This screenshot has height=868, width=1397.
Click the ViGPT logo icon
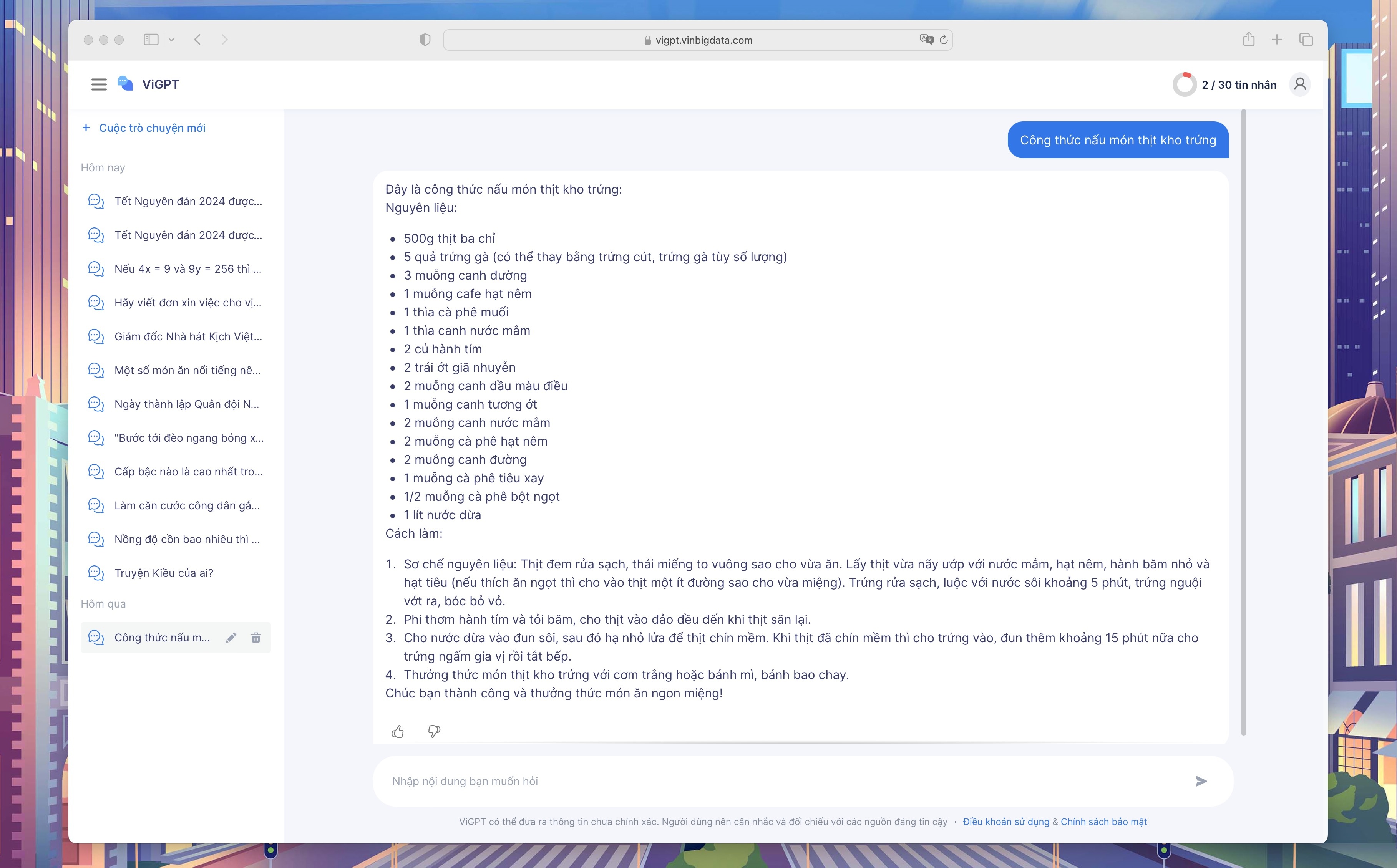click(x=126, y=84)
